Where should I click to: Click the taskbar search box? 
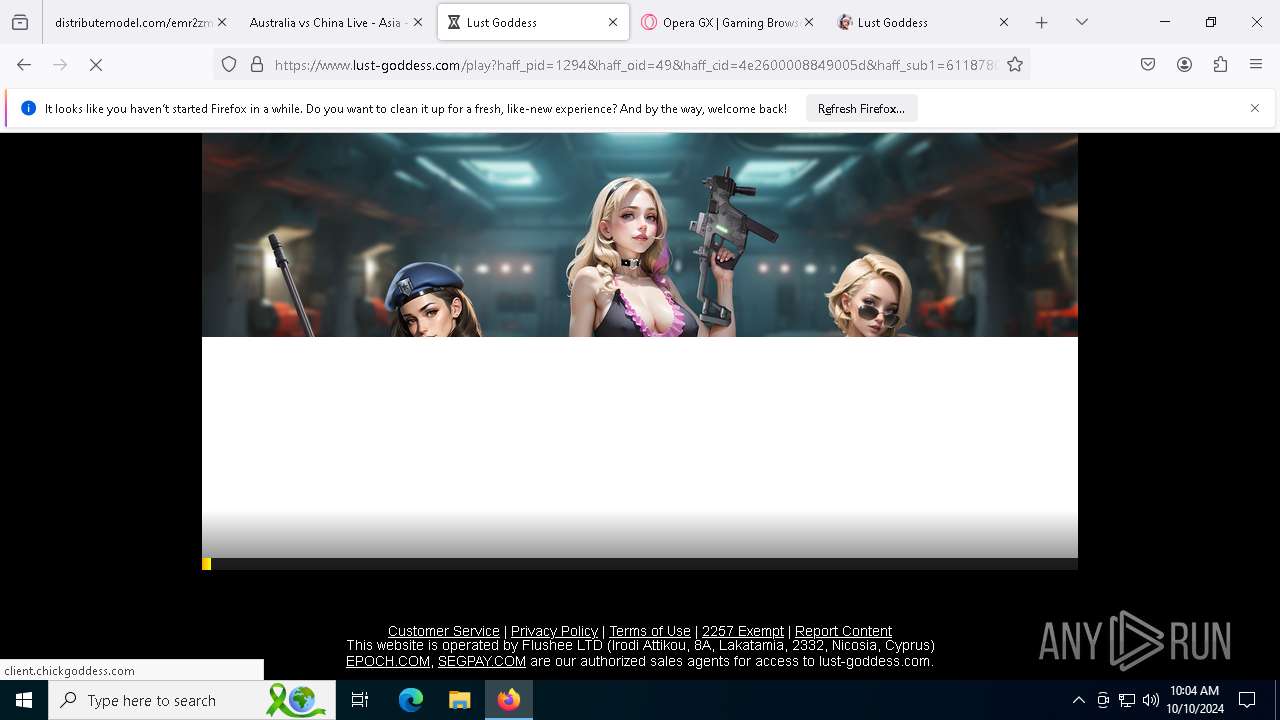click(x=192, y=700)
